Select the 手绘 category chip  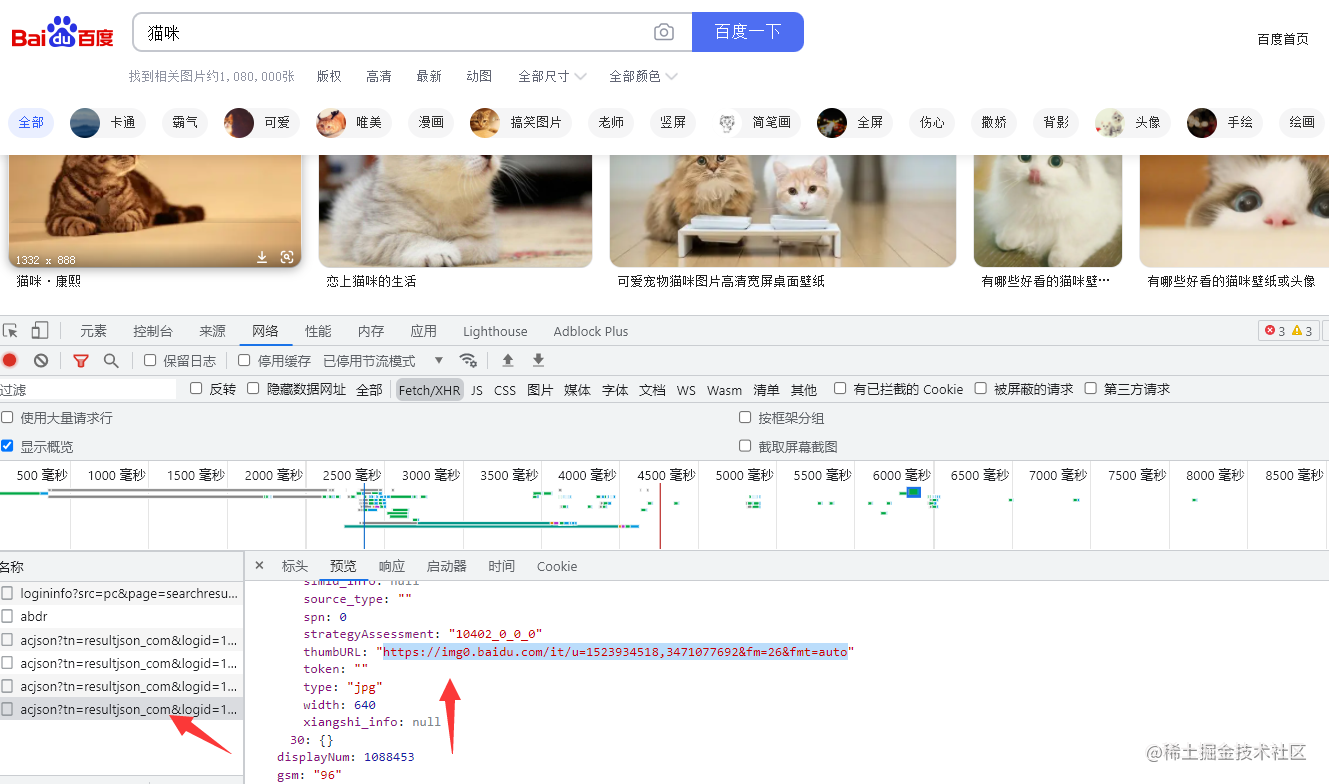[x=1225, y=122]
